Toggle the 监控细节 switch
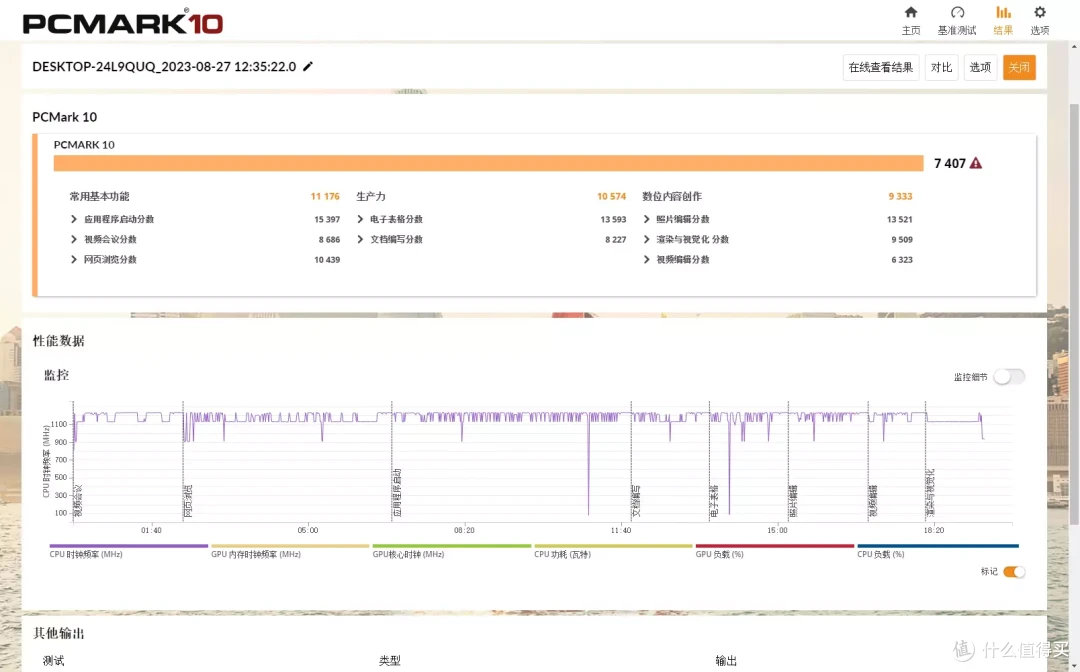The height and width of the screenshot is (672, 1080). tap(1009, 377)
